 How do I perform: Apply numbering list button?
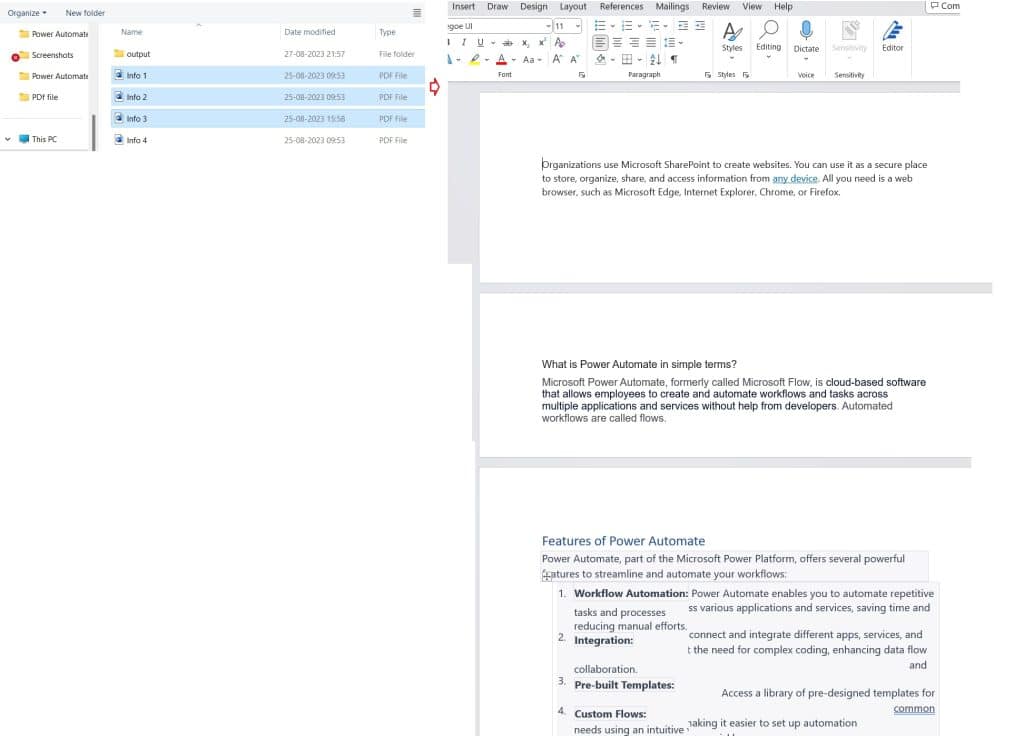pyautogui.click(x=627, y=25)
